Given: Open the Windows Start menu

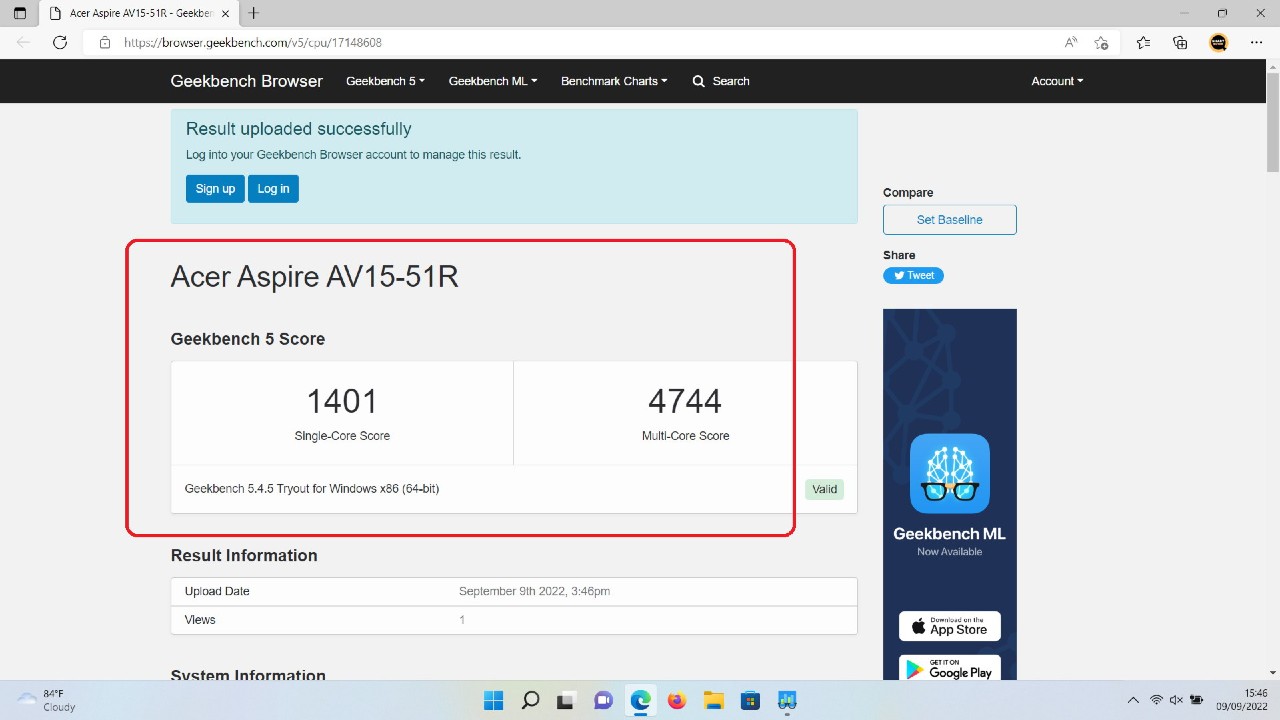Looking at the screenshot, I should click(494, 700).
